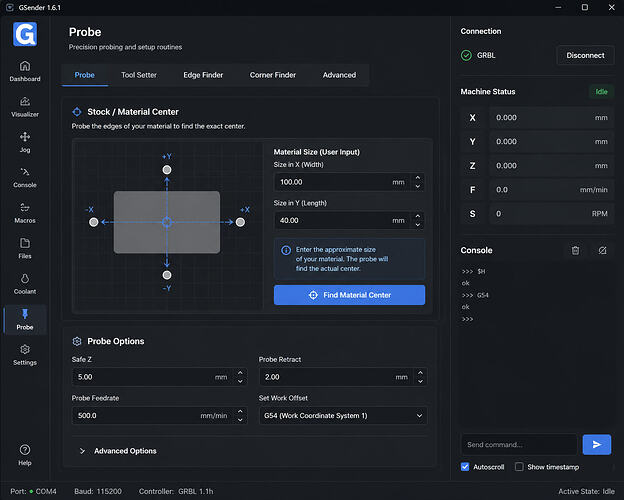The height and width of the screenshot is (500, 624).
Task: Click the S spindle RPM readout
Action: 551,214
